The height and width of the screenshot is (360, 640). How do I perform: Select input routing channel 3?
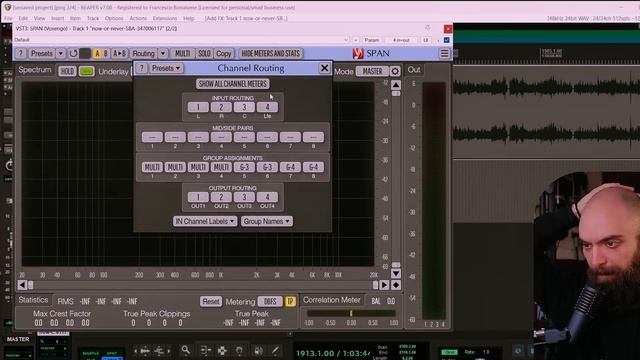tap(244, 107)
